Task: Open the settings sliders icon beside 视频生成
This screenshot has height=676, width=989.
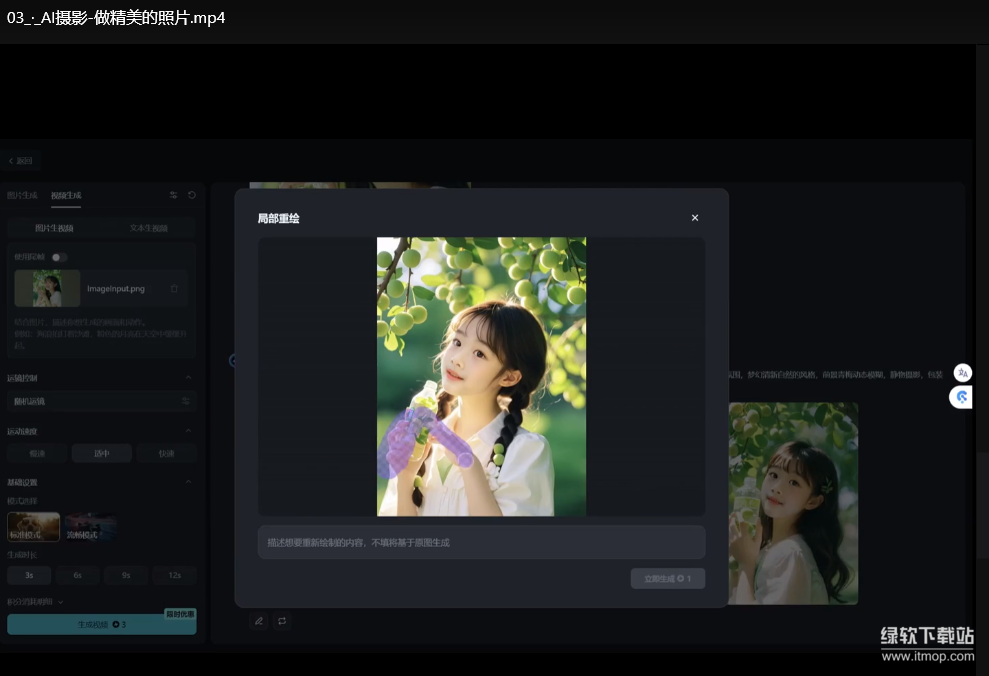Action: pyautogui.click(x=173, y=195)
